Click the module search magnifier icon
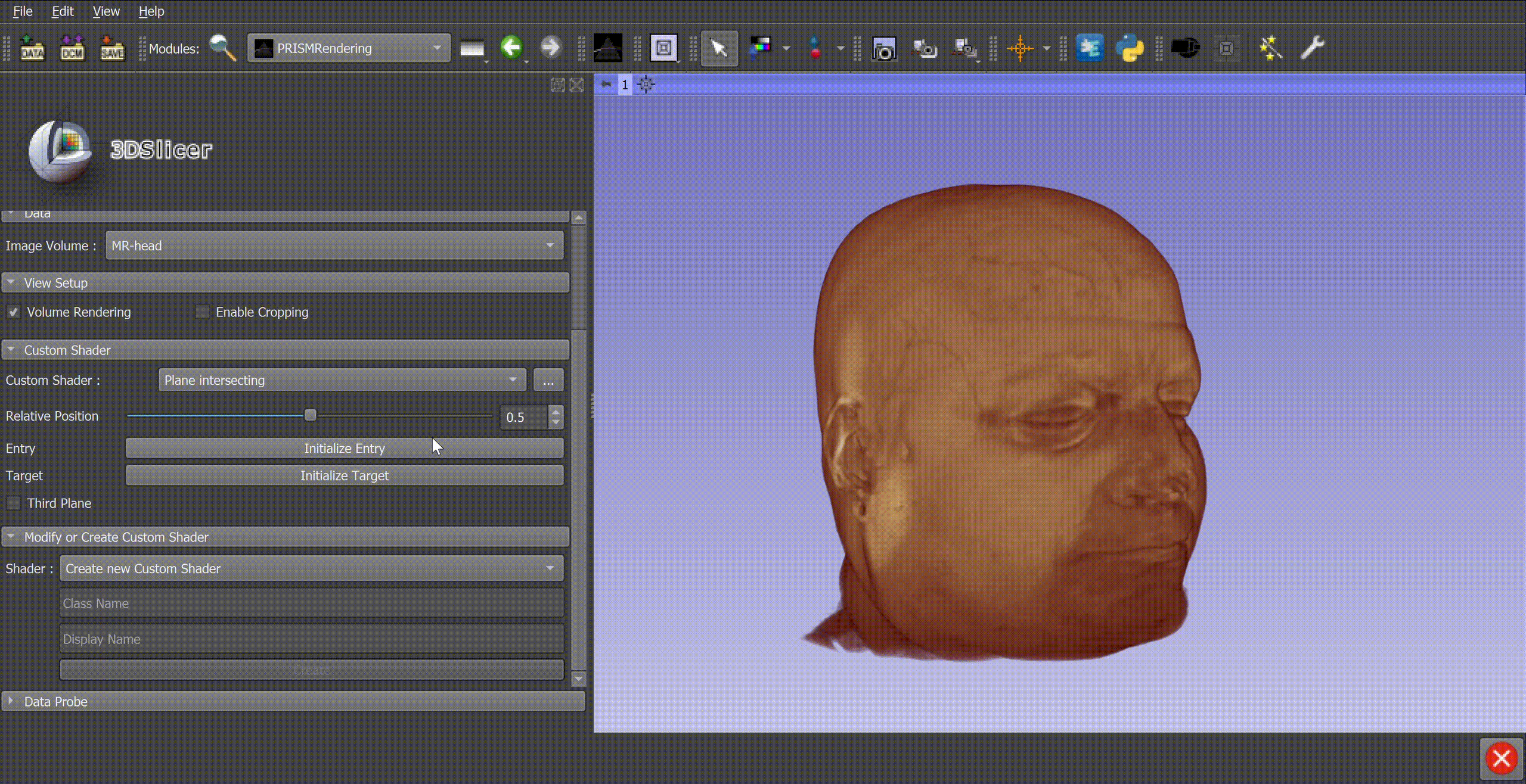Image resolution: width=1526 pixels, height=784 pixels. click(223, 48)
